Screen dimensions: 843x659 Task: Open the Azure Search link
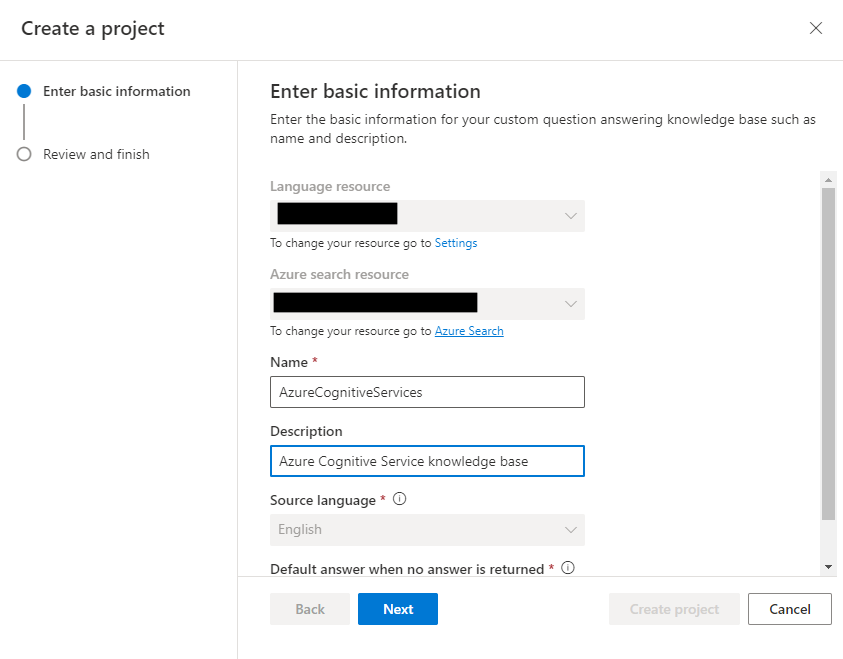(469, 331)
